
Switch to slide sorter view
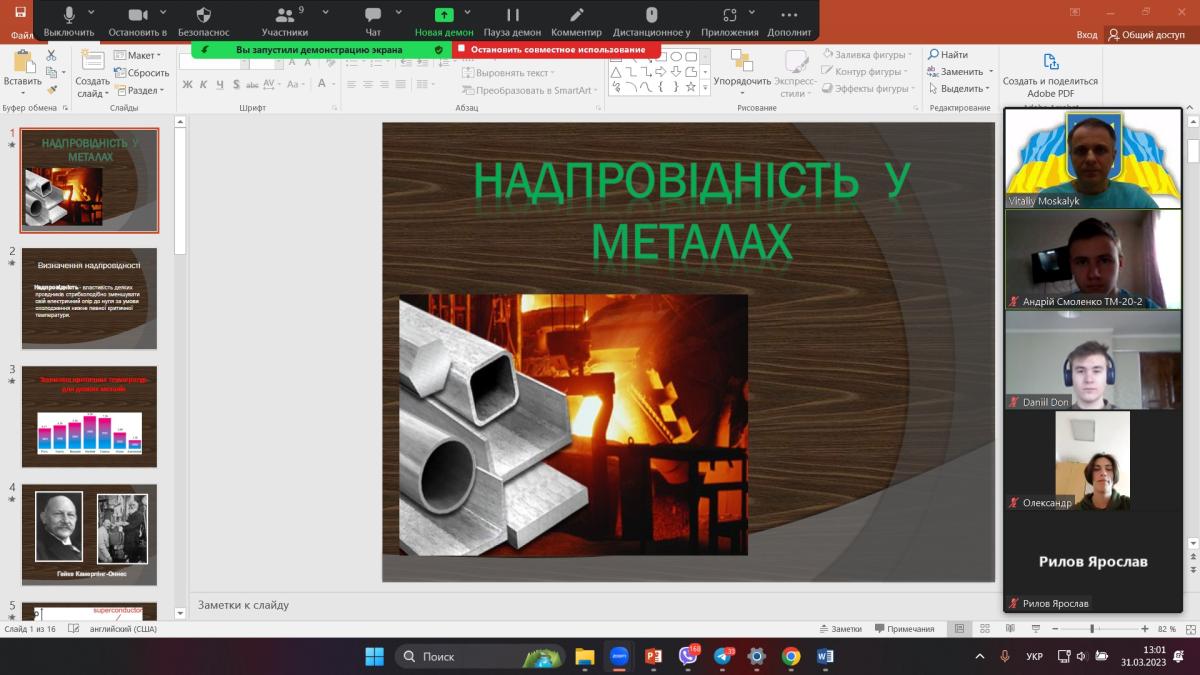981,629
